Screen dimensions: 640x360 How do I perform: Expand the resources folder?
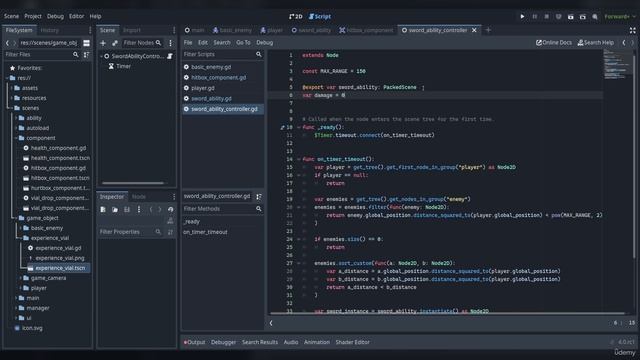(12, 98)
